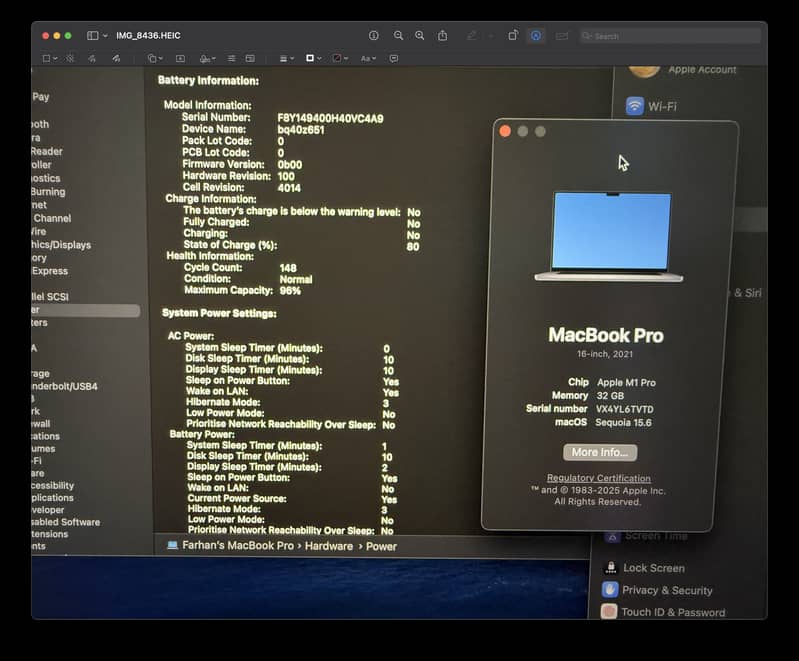Viewport: 799px width, 661px height.
Task: Open the Aa text style dropdown
Action: (368, 58)
